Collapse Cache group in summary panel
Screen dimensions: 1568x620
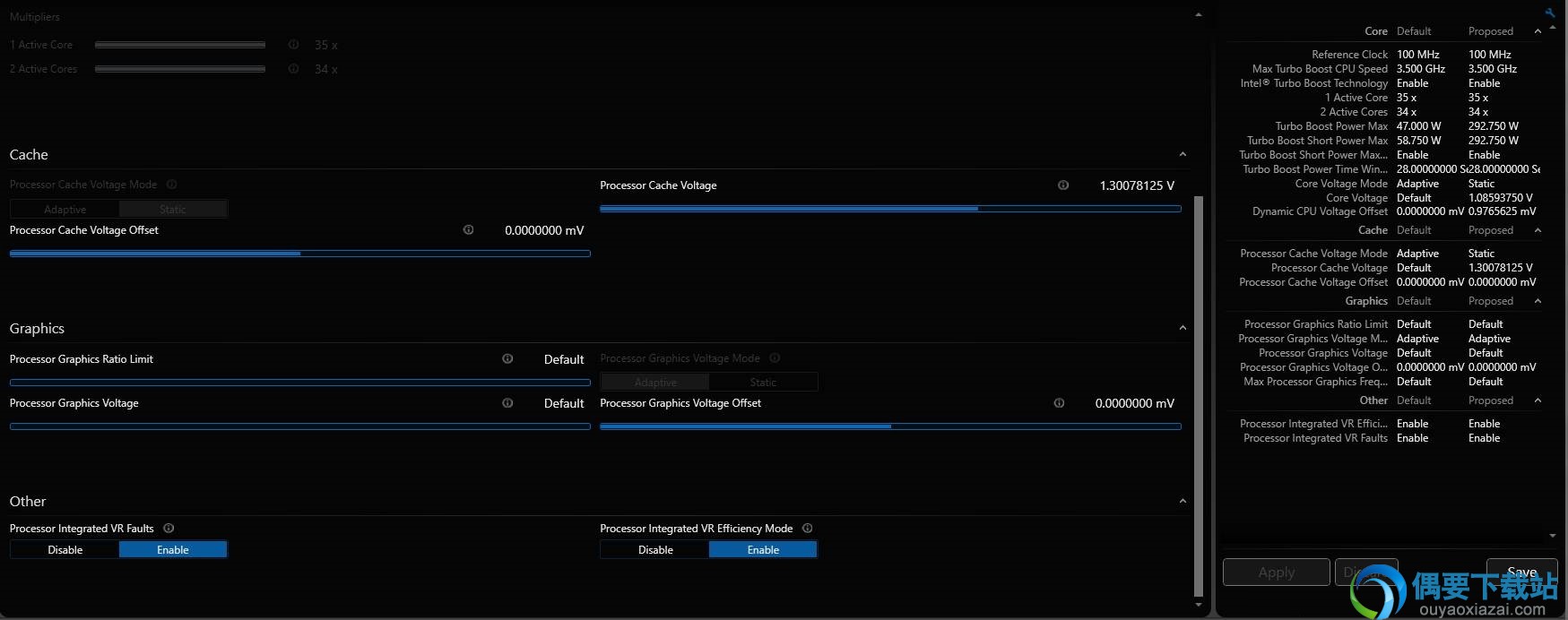pyautogui.click(x=1538, y=230)
